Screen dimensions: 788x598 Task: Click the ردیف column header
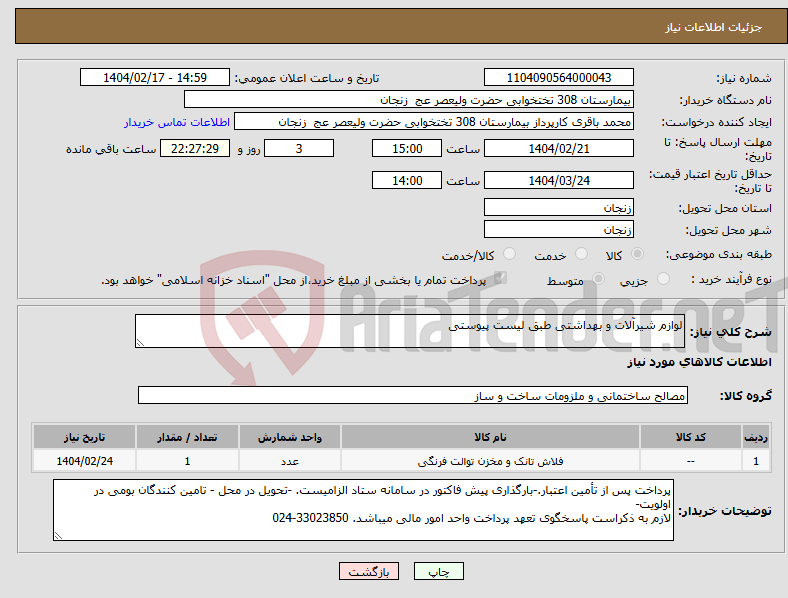point(756,437)
